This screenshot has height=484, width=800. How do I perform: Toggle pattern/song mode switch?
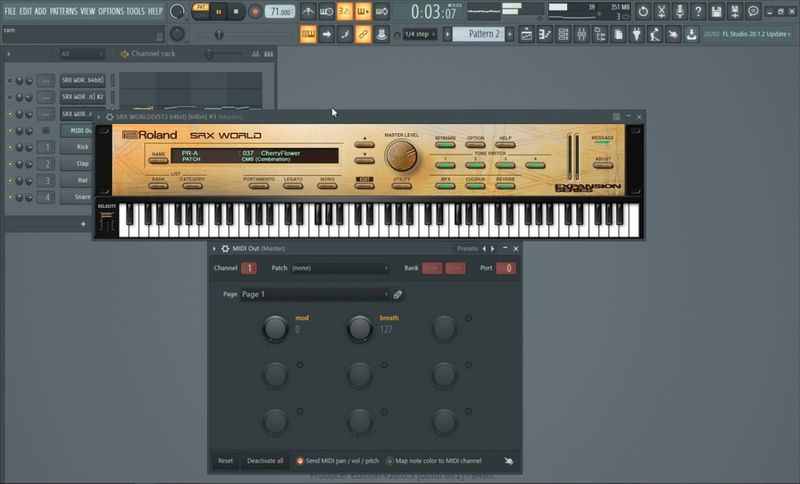pos(201,11)
